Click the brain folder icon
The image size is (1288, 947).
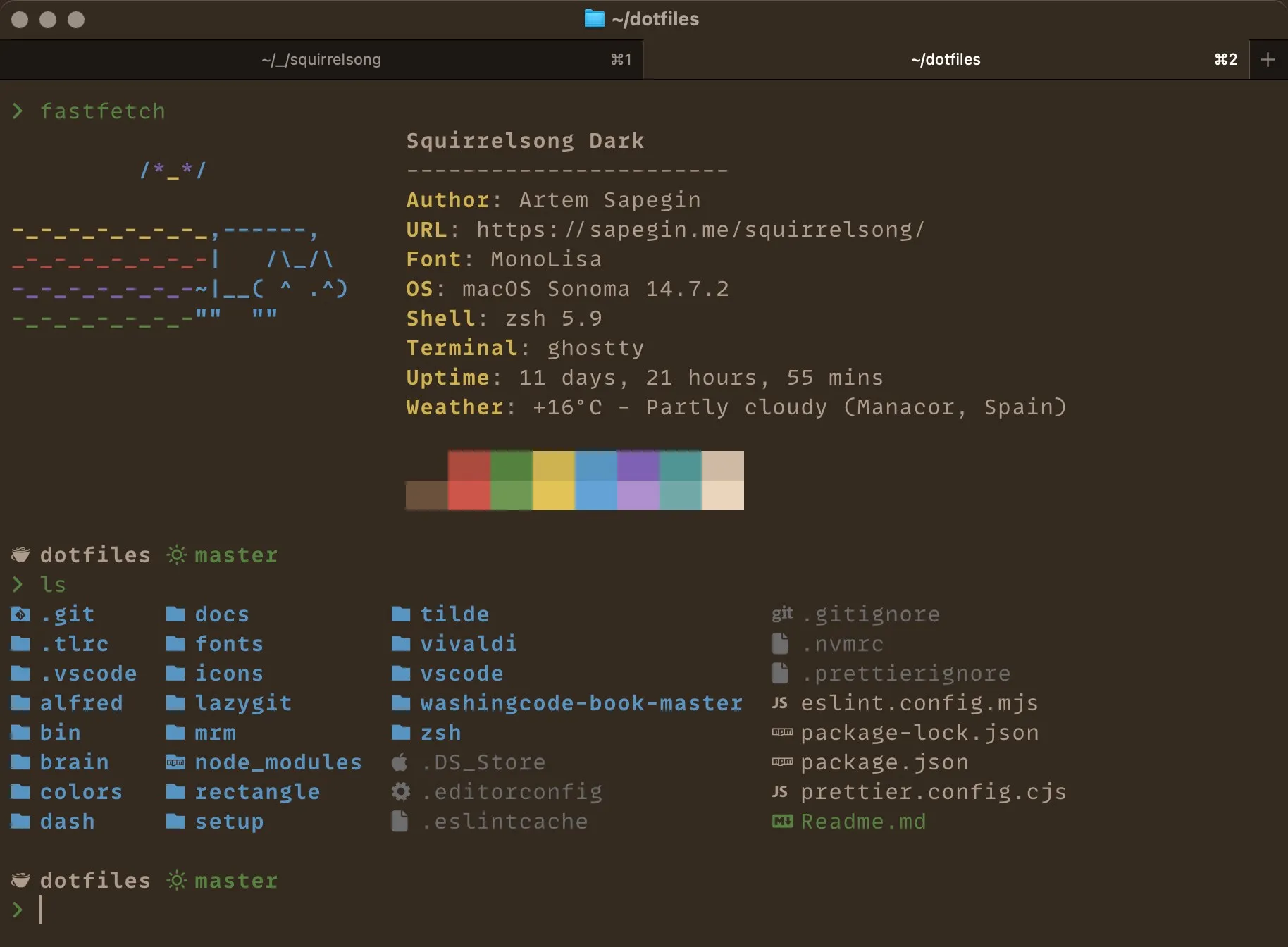click(x=20, y=762)
